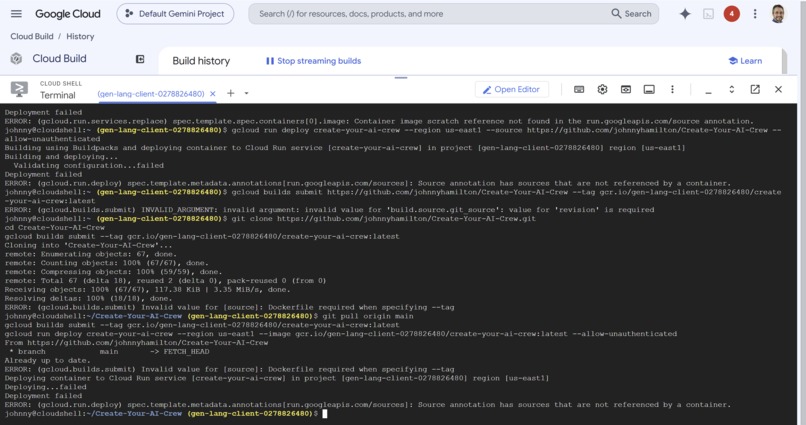The height and width of the screenshot is (425, 806).
Task: Click the Cloud Shell terminal logo
Action: pyautogui.click(x=20, y=89)
